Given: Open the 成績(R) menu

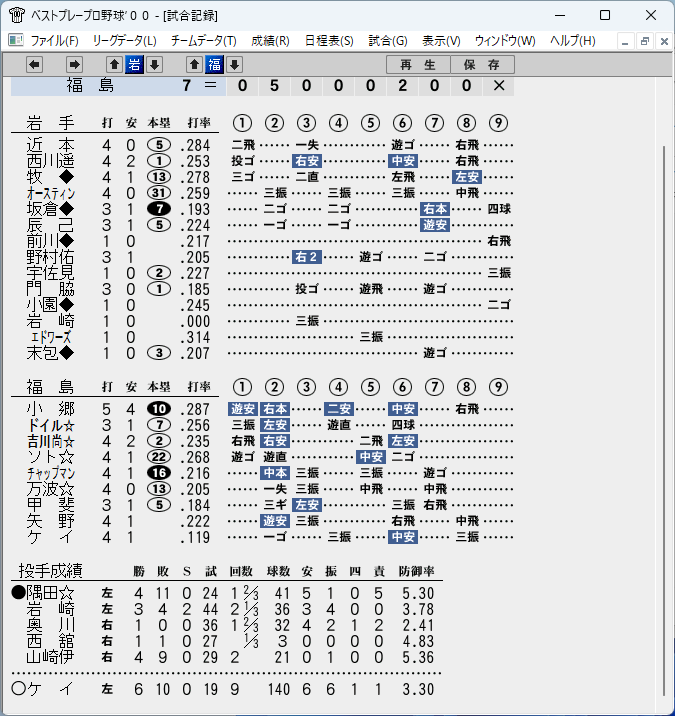Looking at the screenshot, I should coord(270,41).
